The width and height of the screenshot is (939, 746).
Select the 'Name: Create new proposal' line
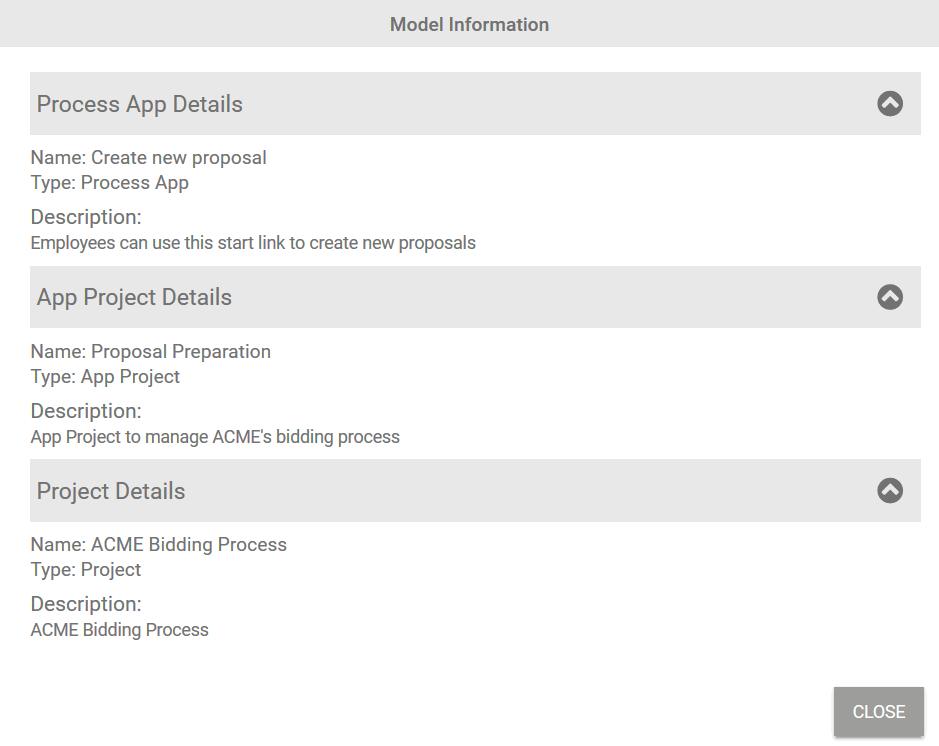click(149, 158)
